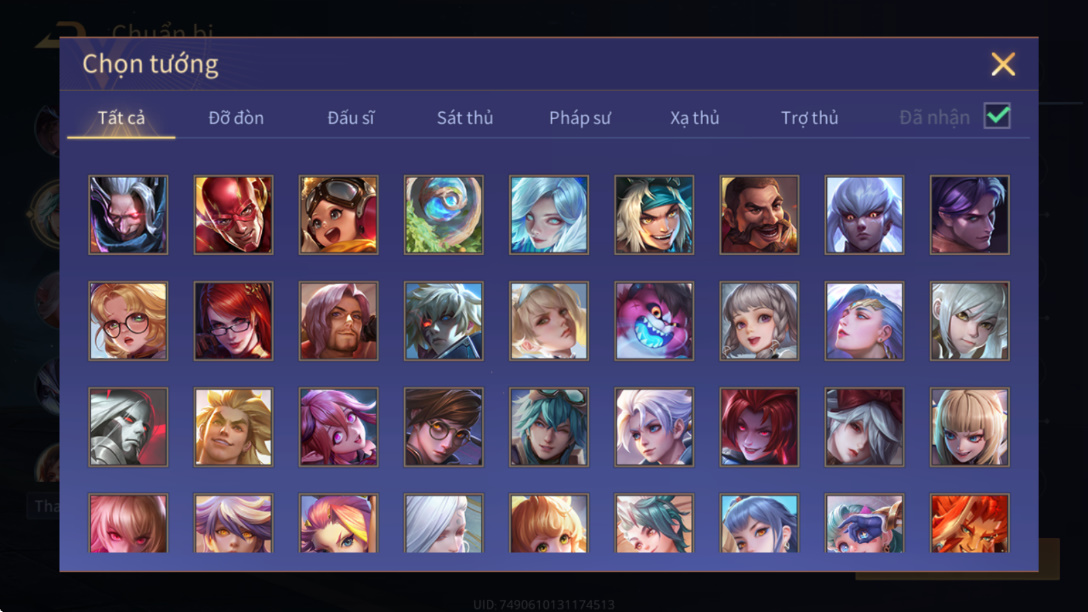This screenshot has height=612, width=1088.
Task: Select the Flash hero in red suit
Action: (x=233, y=214)
